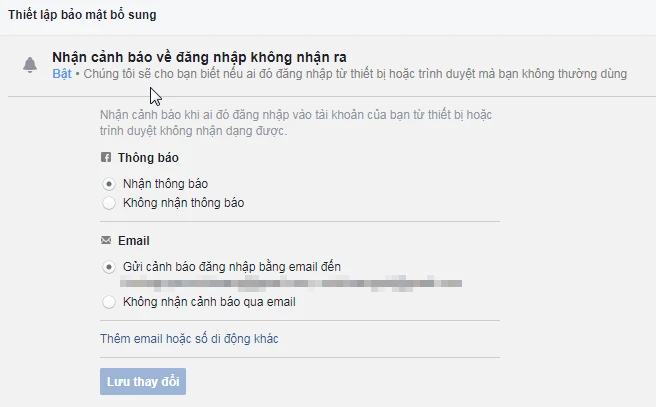Click the blue 'Bật' status text
The image size is (656, 407).
(61, 74)
